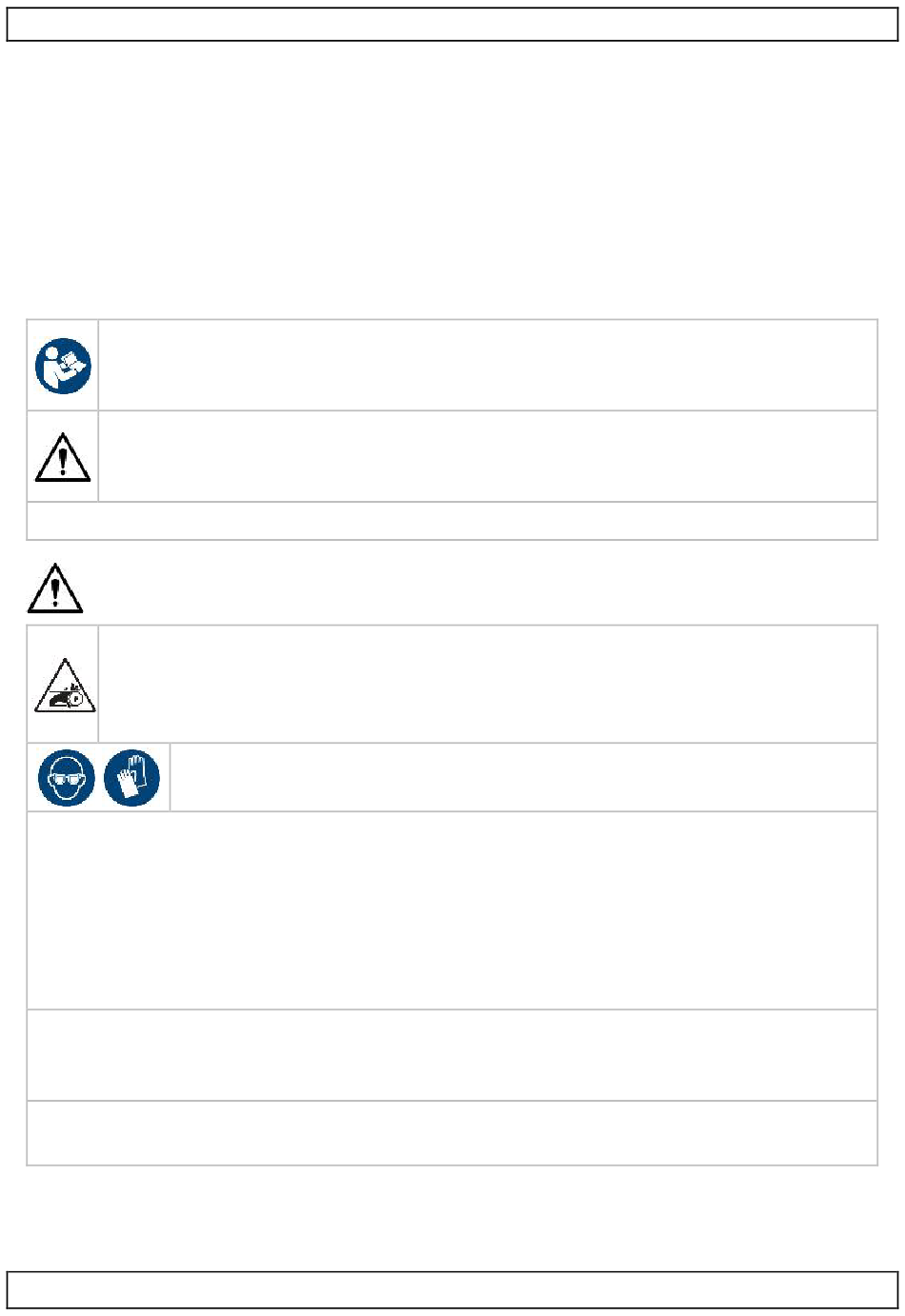905x1316 pixels.
Task: Click the blank cell right of the gloves icon
Action: coord(523,777)
